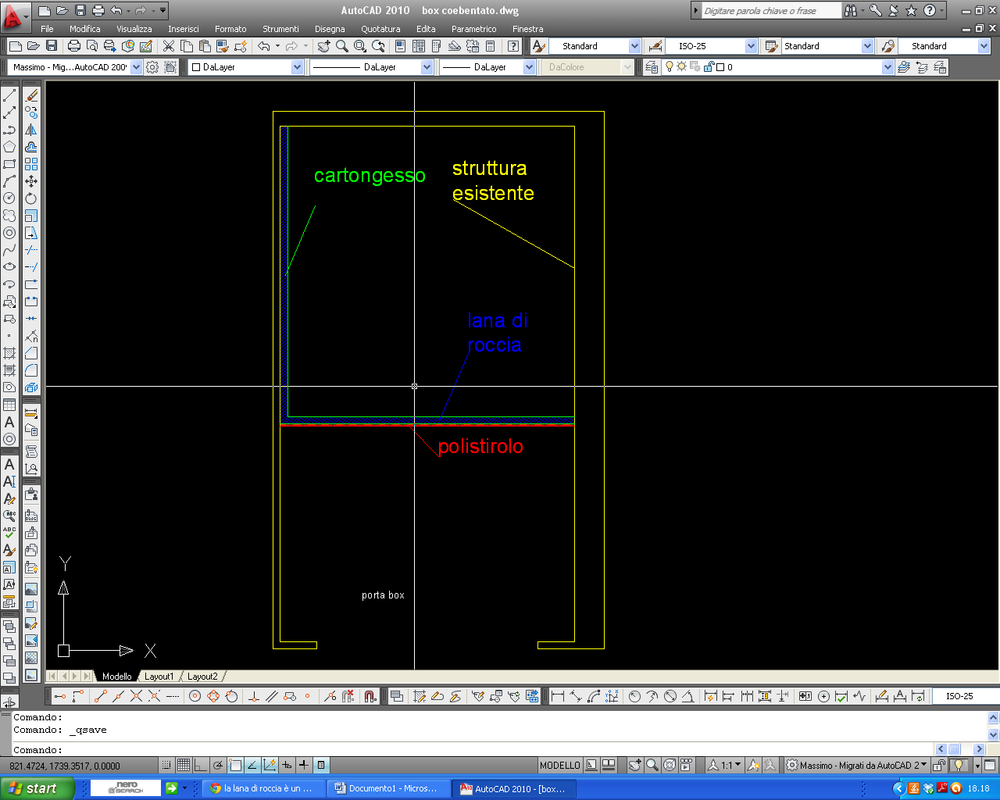
Task: Switch to the Layout2 tab
Action: click(x=202, y=676)
